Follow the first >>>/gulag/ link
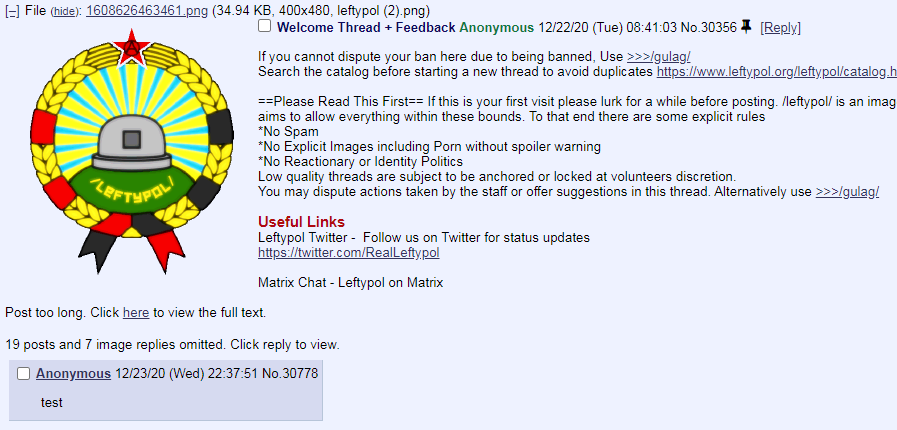This screenshot has width=897, height=430. tap(658, 57)
